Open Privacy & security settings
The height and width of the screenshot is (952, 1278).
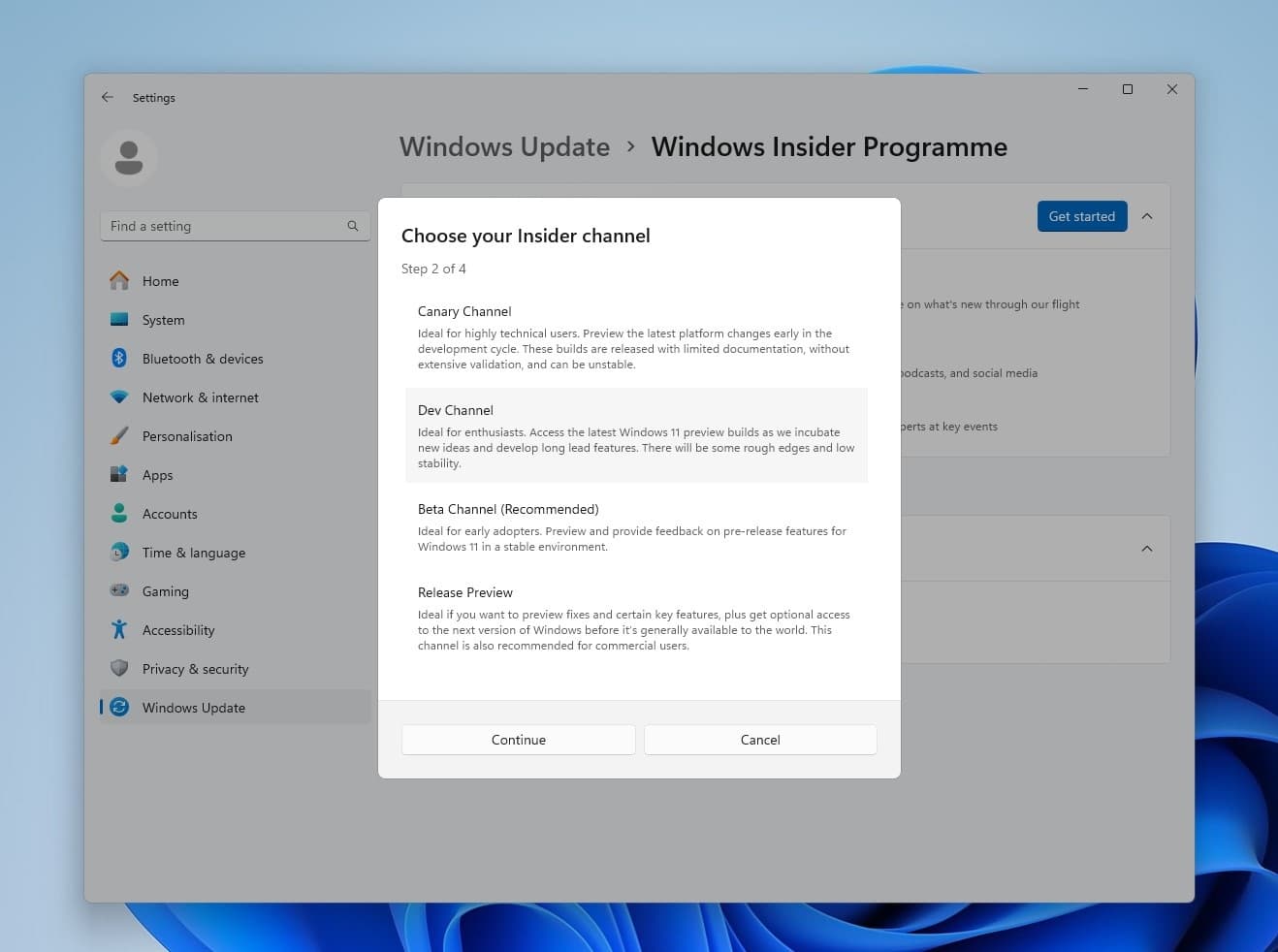[236, 669]
